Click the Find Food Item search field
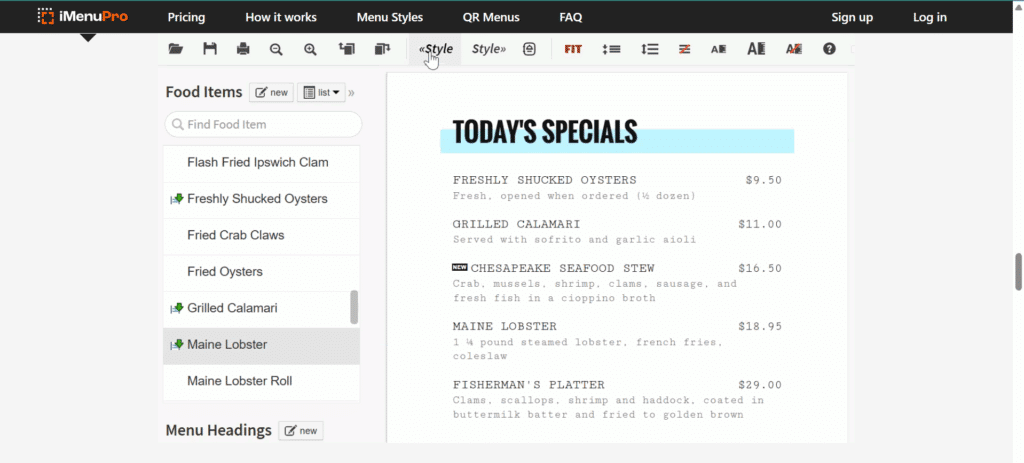 (x=263, y=124)
